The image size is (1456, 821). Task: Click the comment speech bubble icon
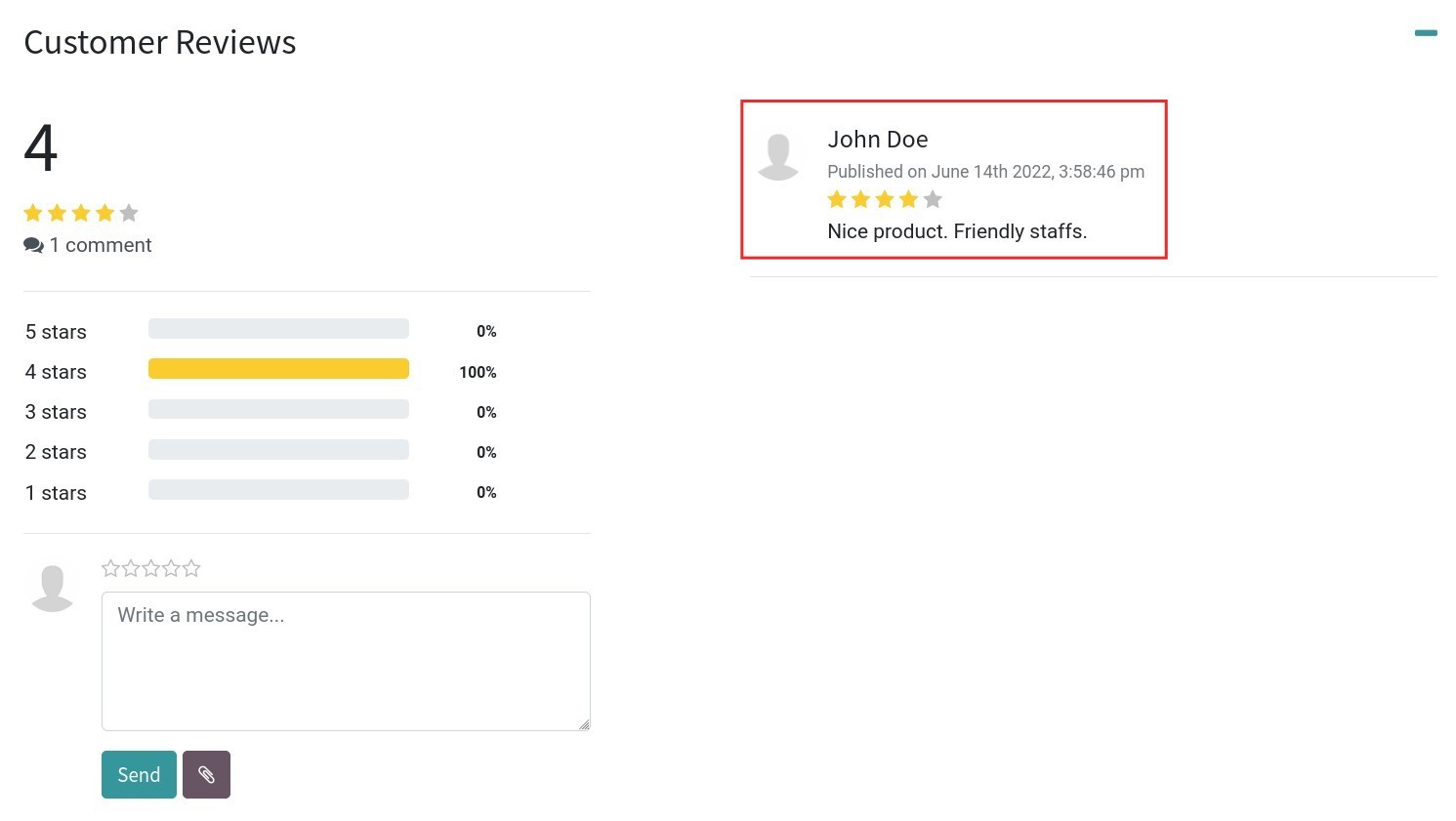[34, 245]
